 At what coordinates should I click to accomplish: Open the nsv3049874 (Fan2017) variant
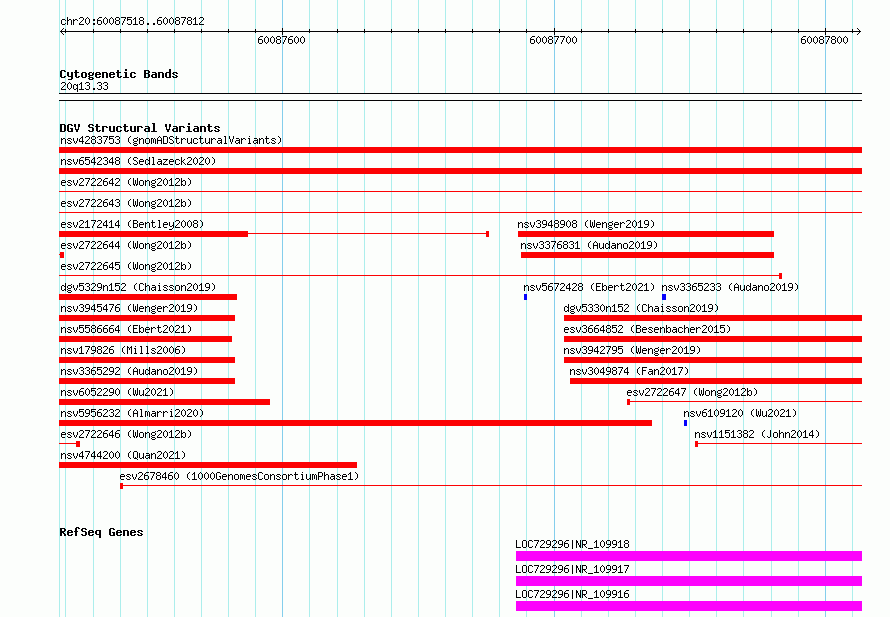click(629, 371)
